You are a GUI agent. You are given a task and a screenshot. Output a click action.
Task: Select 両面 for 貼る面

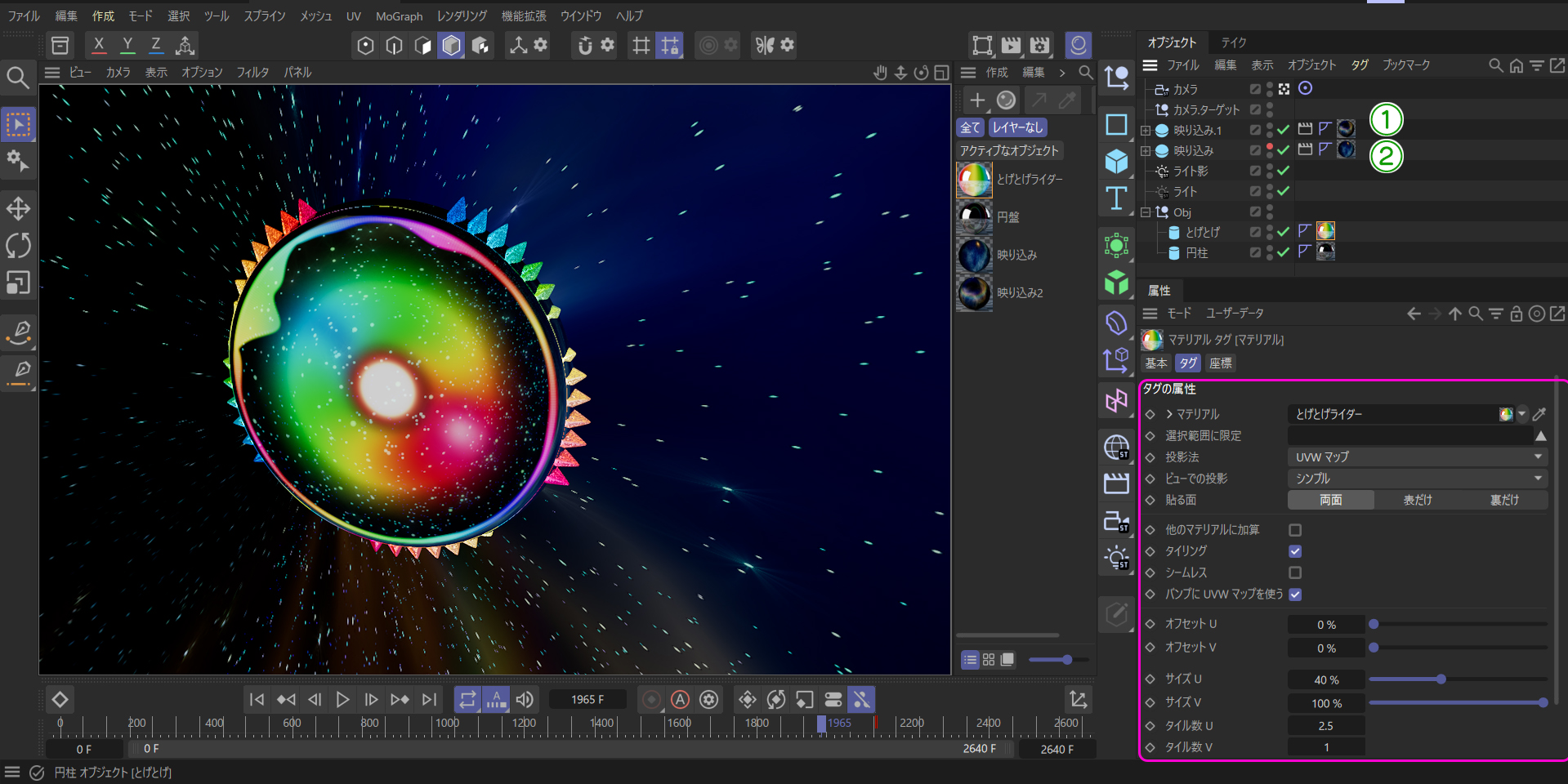point(1331,500)
